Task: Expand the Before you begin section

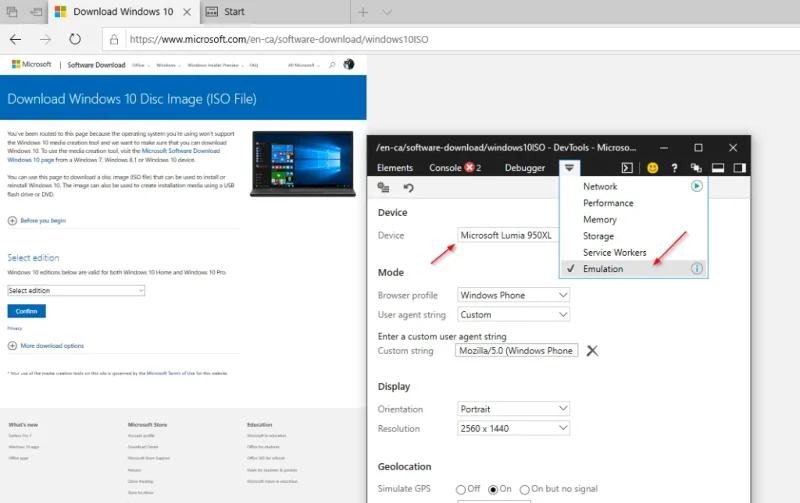Action: pyautogui.click(x=37, y=220)
